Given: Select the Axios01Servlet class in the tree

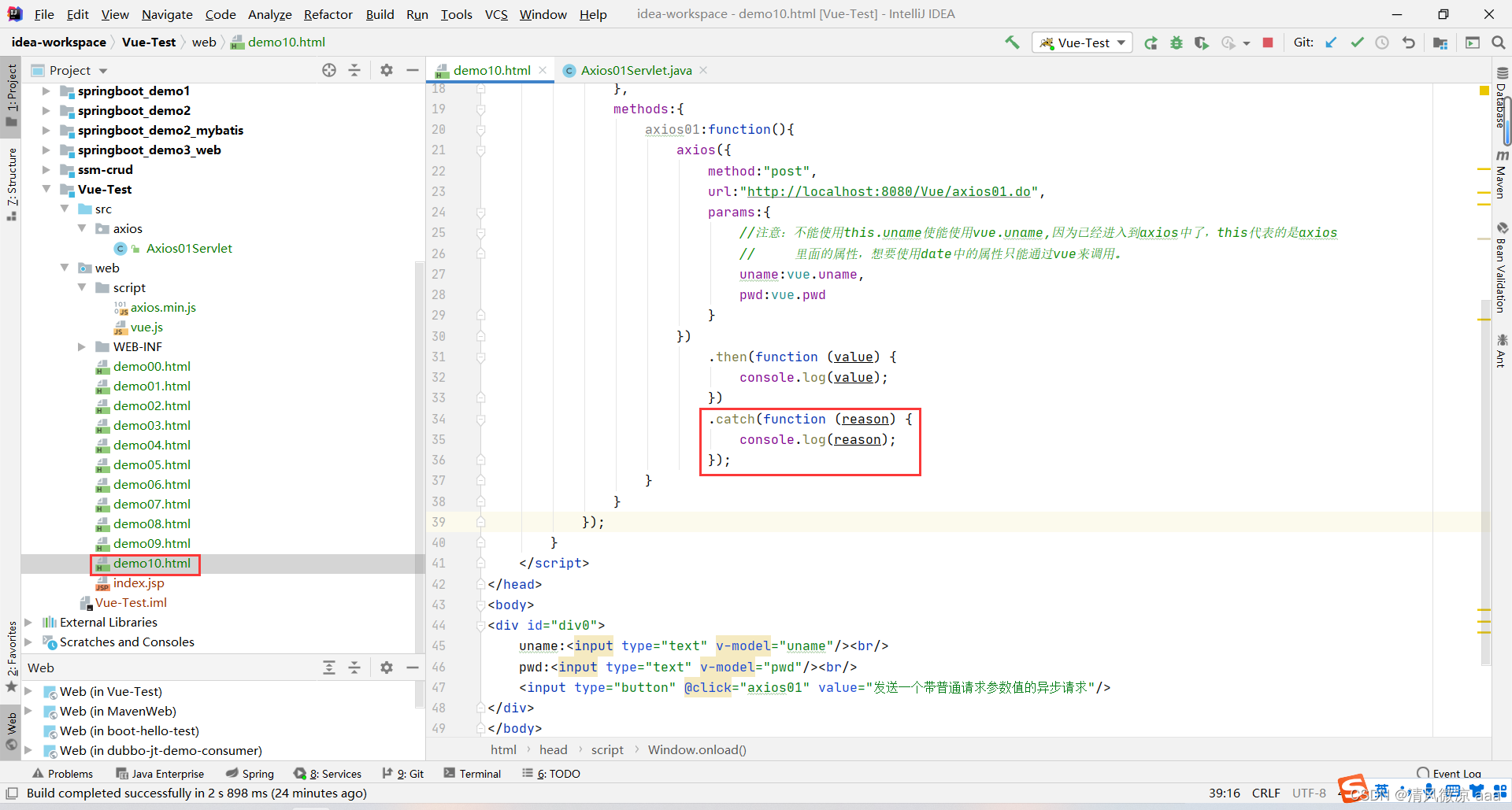Looking at the screenshot, I should click(189, 248).
